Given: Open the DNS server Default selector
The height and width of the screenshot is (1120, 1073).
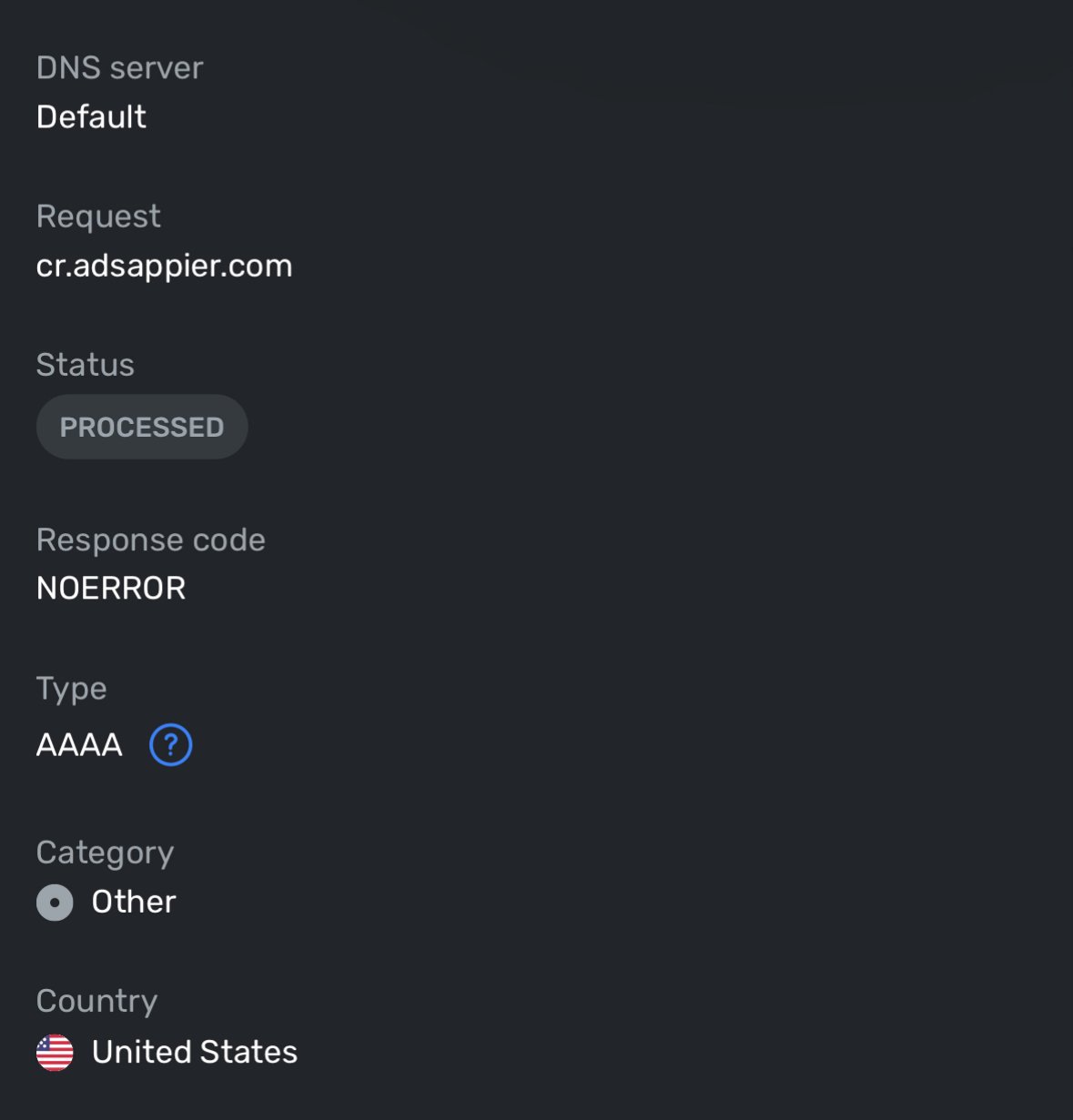Looking at the screenshot, I should [91, 116].
